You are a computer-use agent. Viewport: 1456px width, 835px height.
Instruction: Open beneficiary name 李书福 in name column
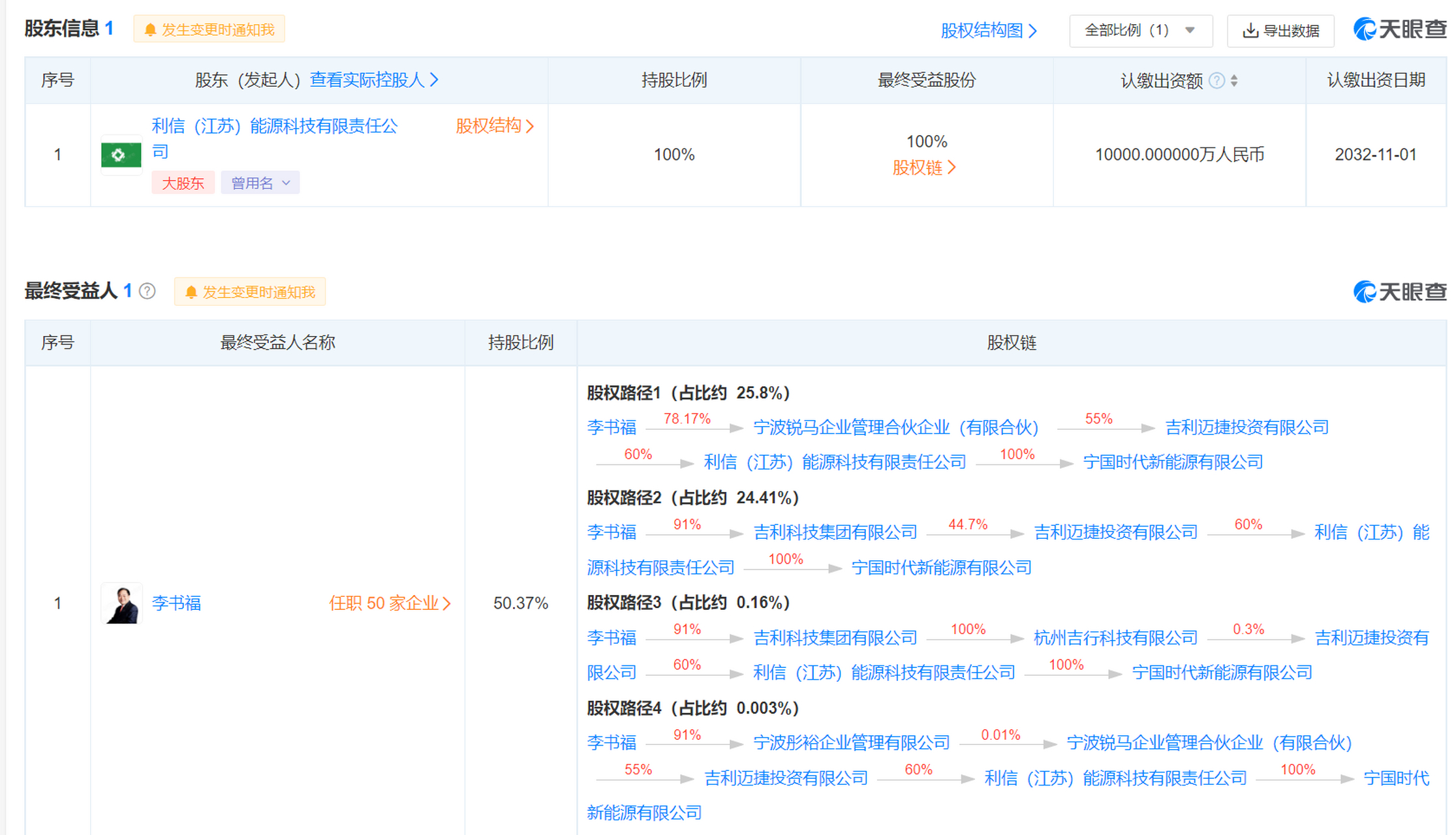tap(176, 603)
